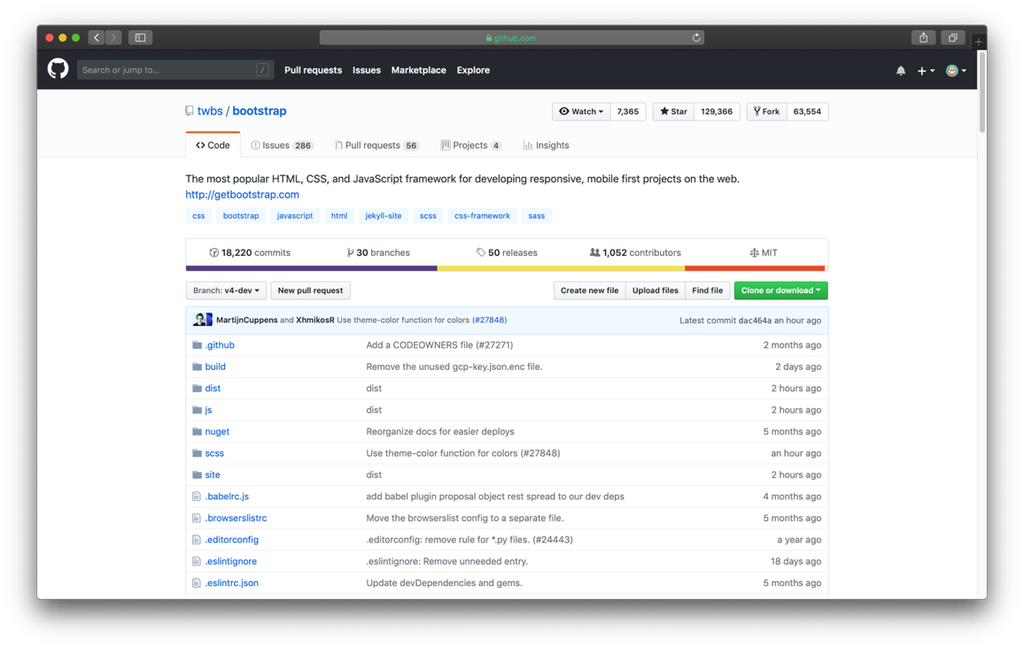This screenshot has width=1024, height=648.
Task: Open the twbs owner link
Action: click(x=210, y=111)
